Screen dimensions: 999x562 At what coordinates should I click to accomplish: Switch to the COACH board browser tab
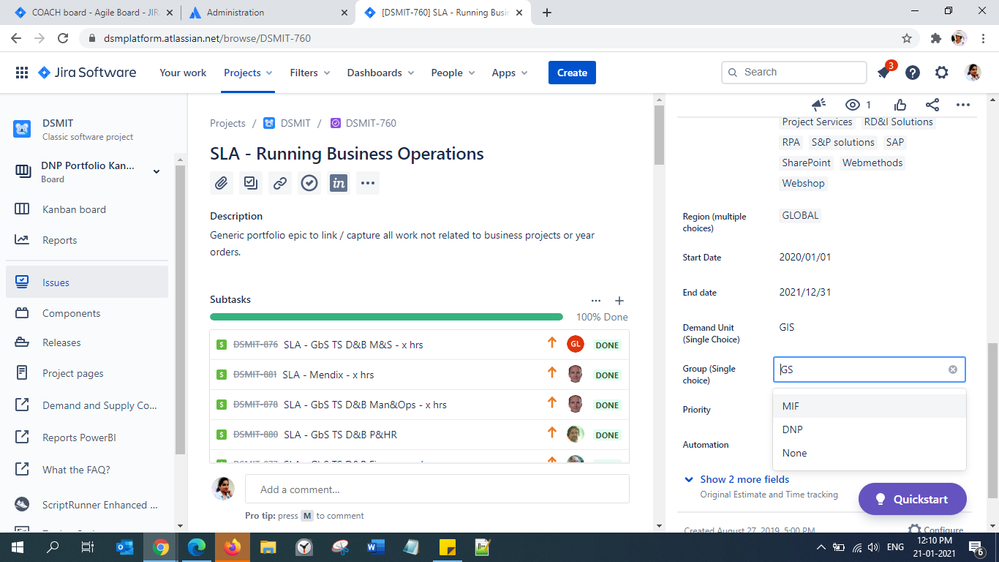tap(94, 12)
